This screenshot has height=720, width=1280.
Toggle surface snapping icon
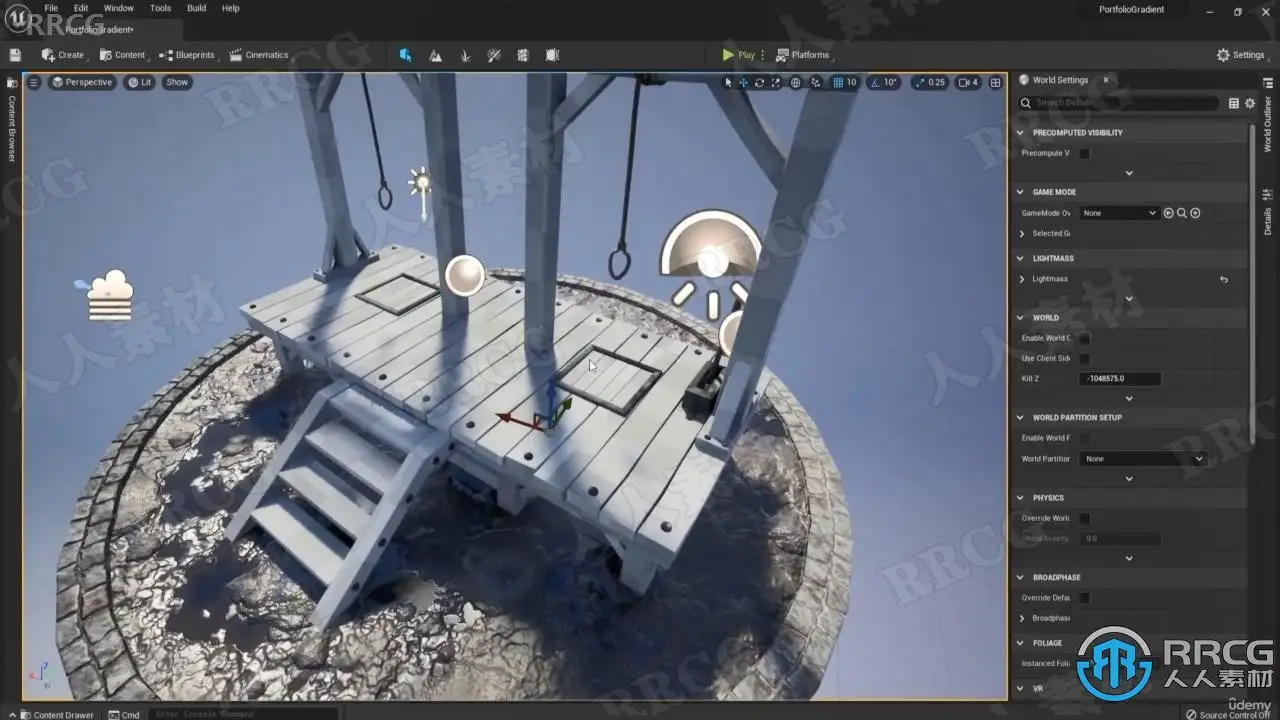[x=817, y=82]
